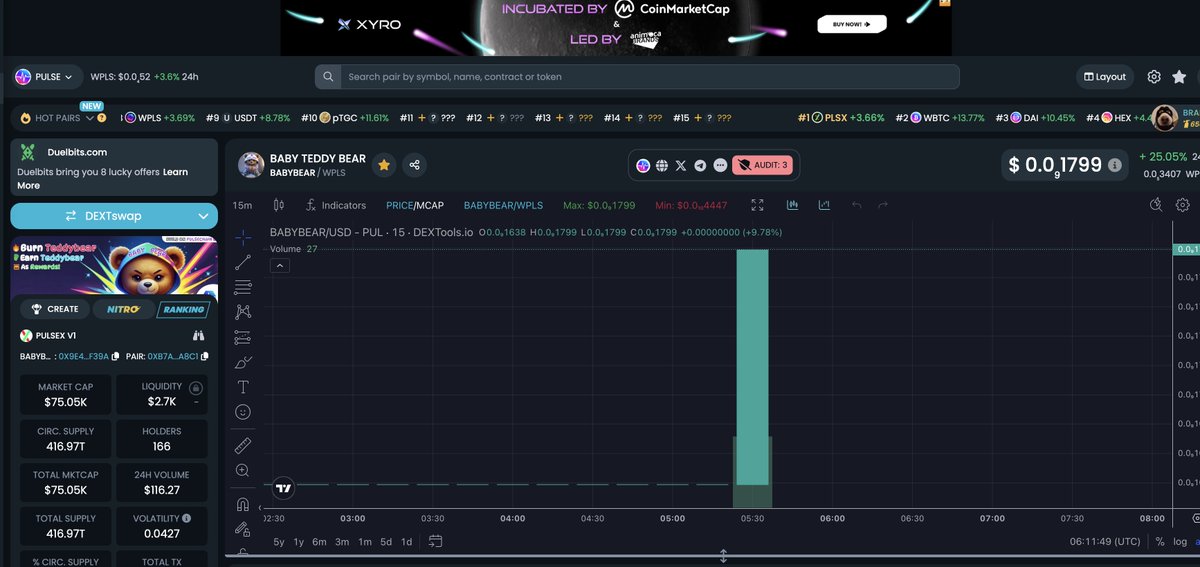The height and width of the screenshot is (567, 1200).
Task: Open the token website globe link
Action: (662, 165)
